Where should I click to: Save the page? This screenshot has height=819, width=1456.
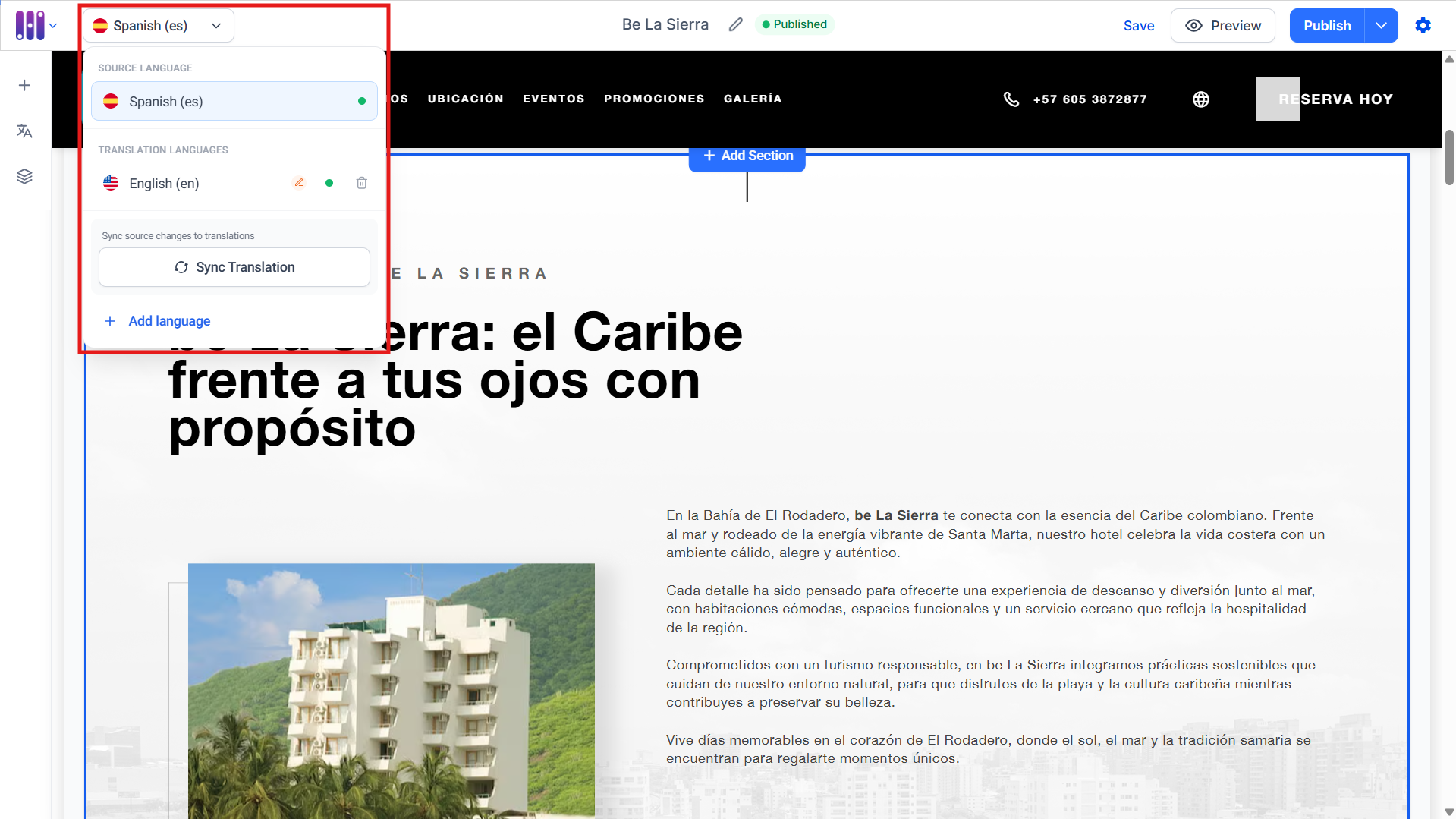tap(1138, 26)
